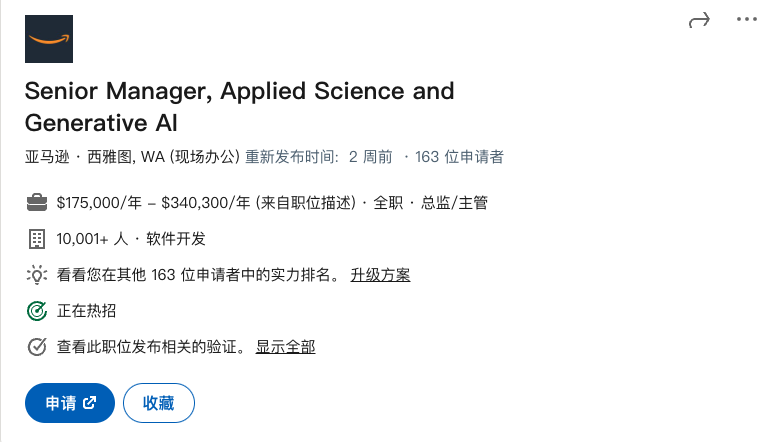Click the building company-size icon
The image size is (769, 442).
click(37, 239)
